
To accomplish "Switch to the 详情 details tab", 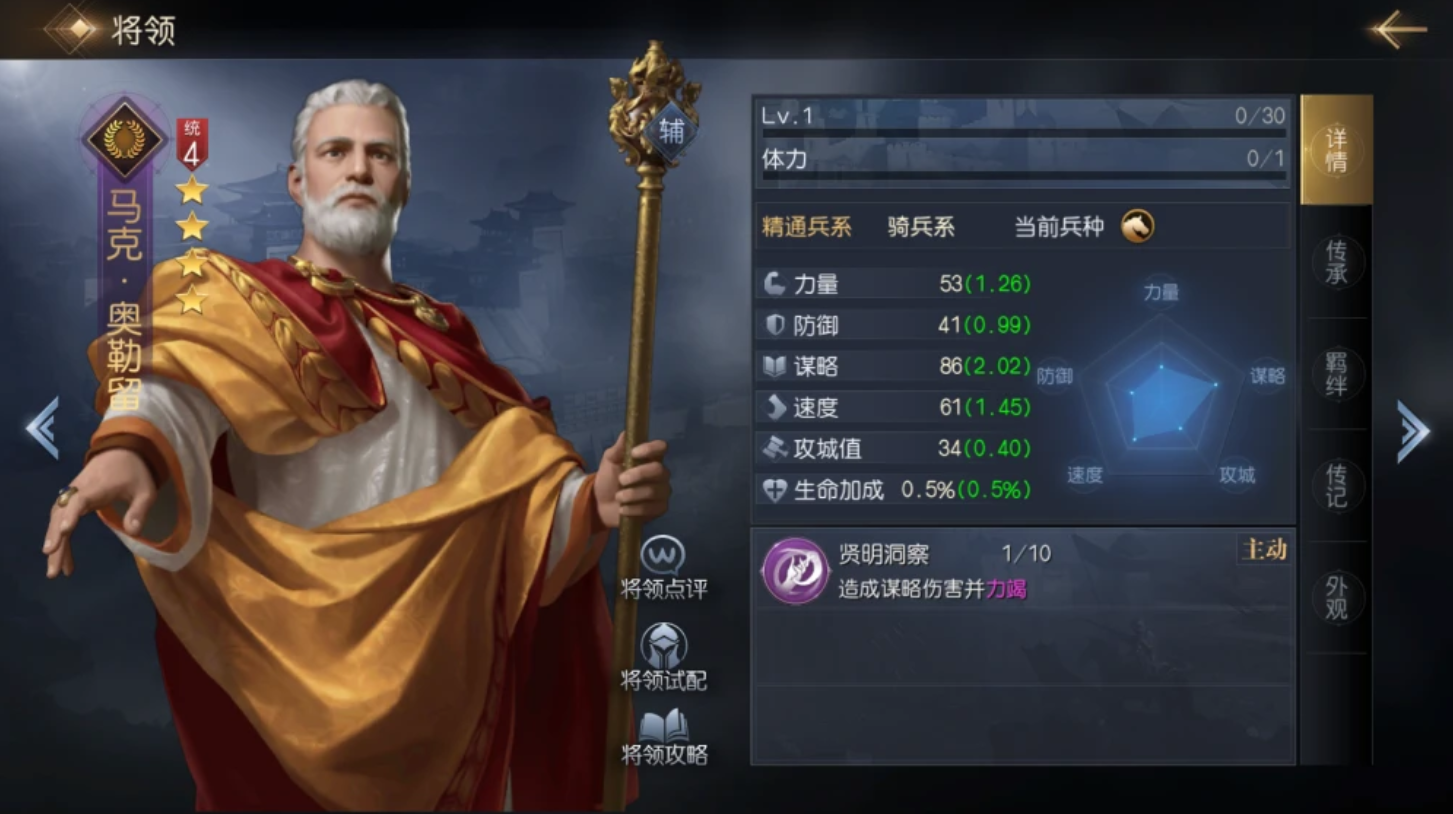I will [1336, 150].
